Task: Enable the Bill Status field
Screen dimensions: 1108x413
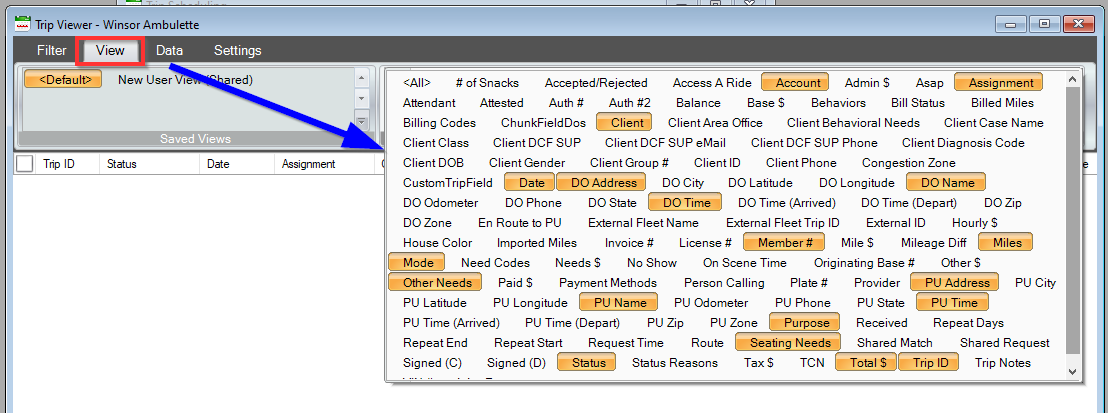Action: [x=918, y=103]
